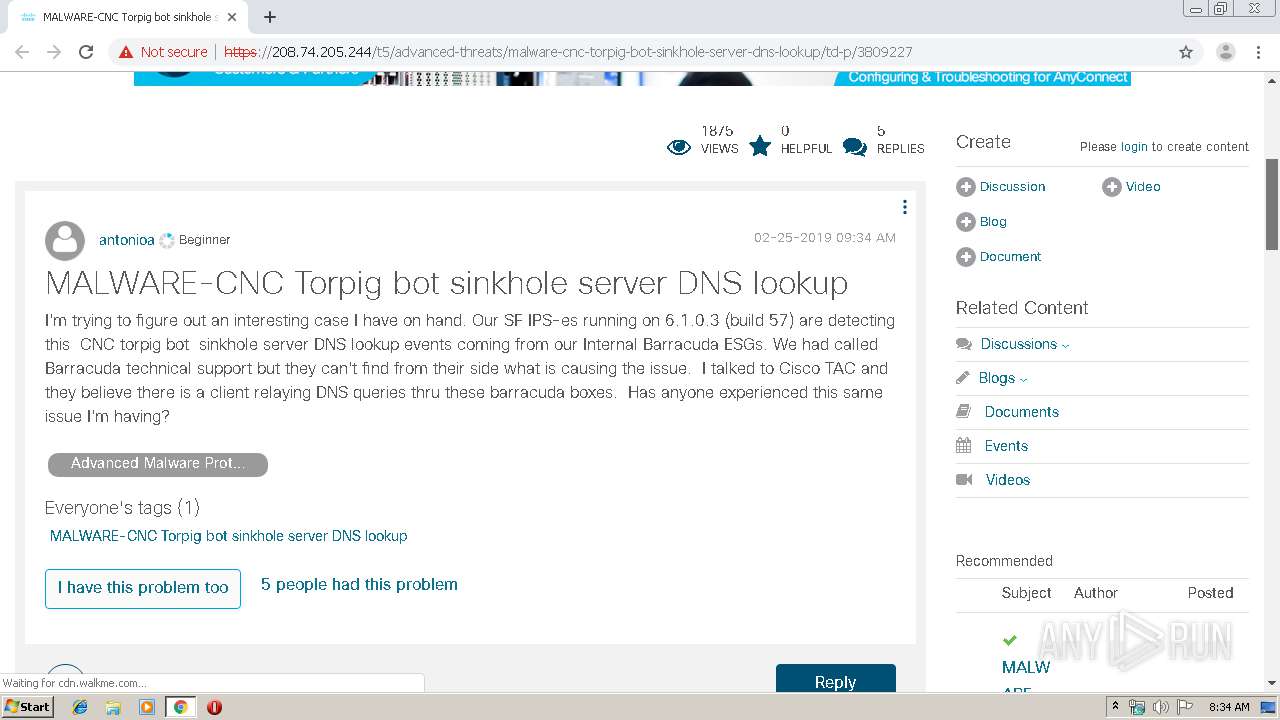1280x720 pixels.
Task: Open the MALWARE-CNC Torpig bot tag link
Action: (228, 536)
